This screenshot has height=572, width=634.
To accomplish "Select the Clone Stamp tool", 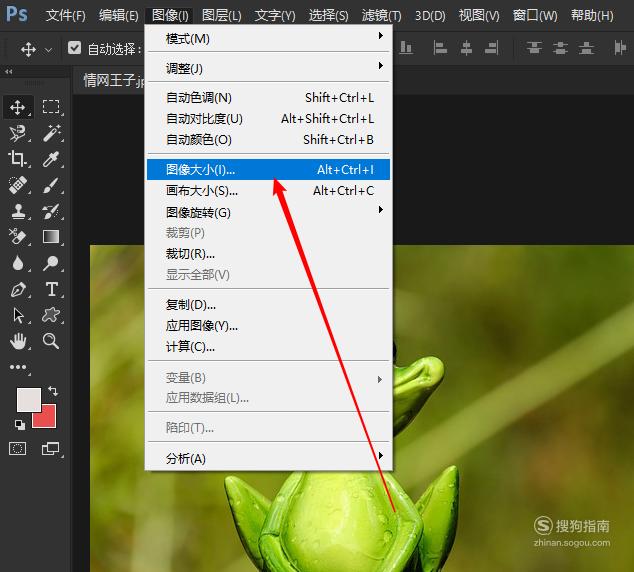I will [x=17, y=211].
